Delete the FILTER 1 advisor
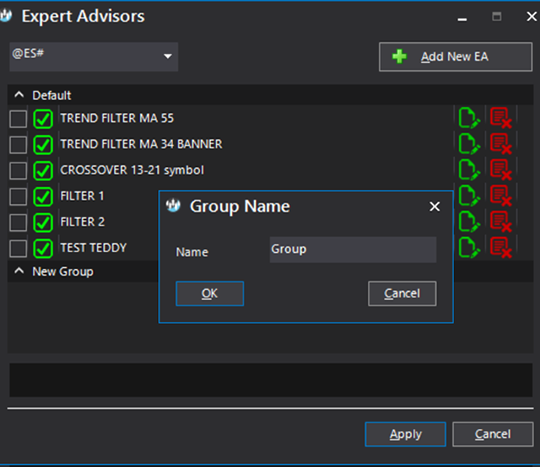540x467 pixels. click(x=501, y=196)
